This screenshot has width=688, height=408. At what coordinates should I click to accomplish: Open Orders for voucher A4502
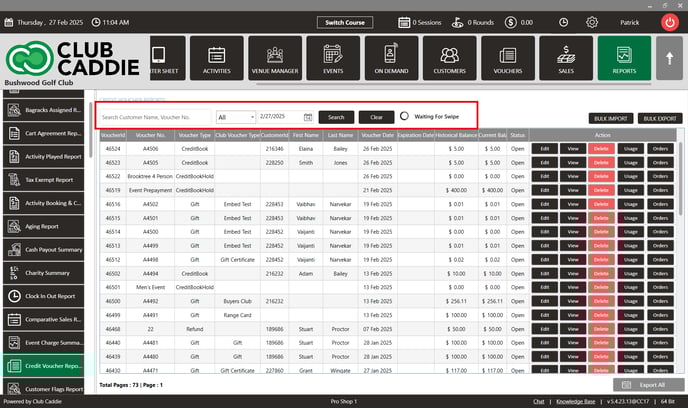point(660,204)
